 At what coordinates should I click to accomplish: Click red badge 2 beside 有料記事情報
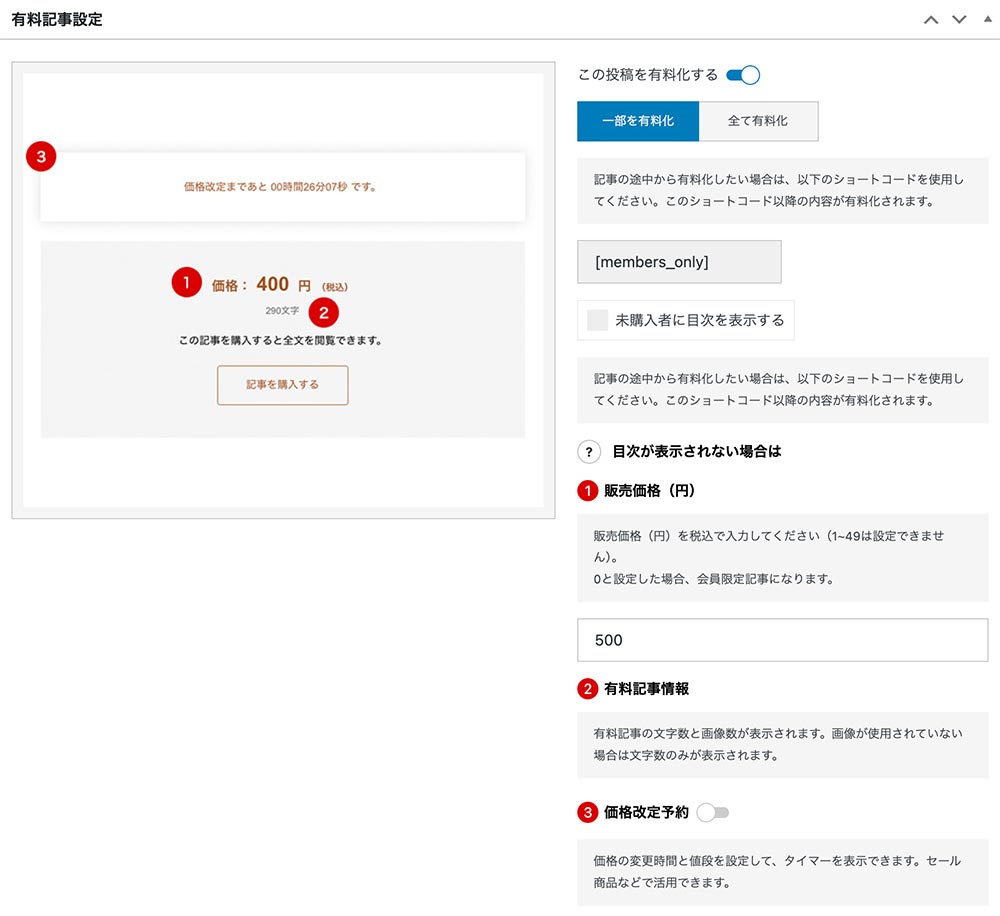point(588,689)
